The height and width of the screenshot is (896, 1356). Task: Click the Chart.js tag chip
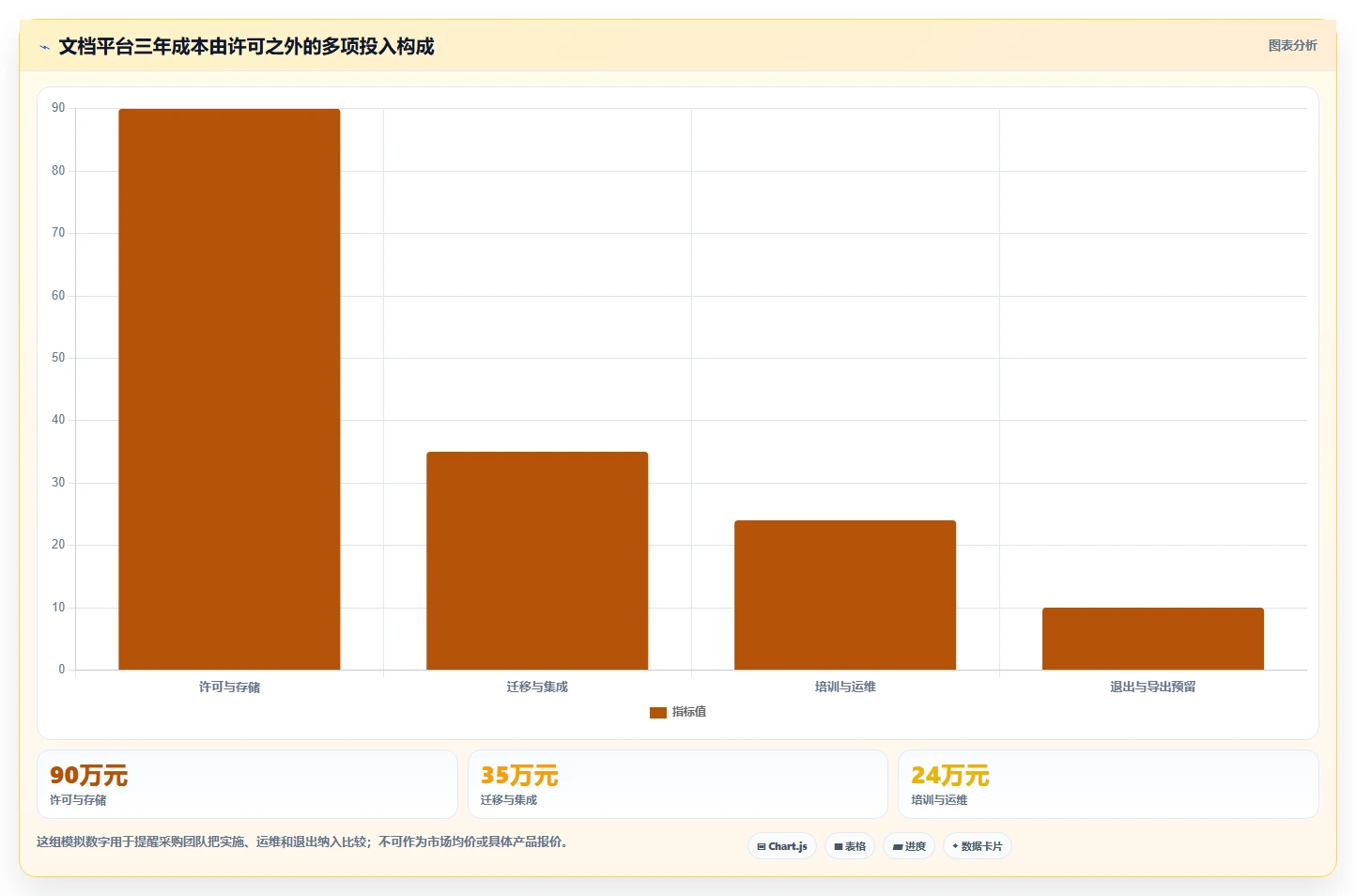782,846
